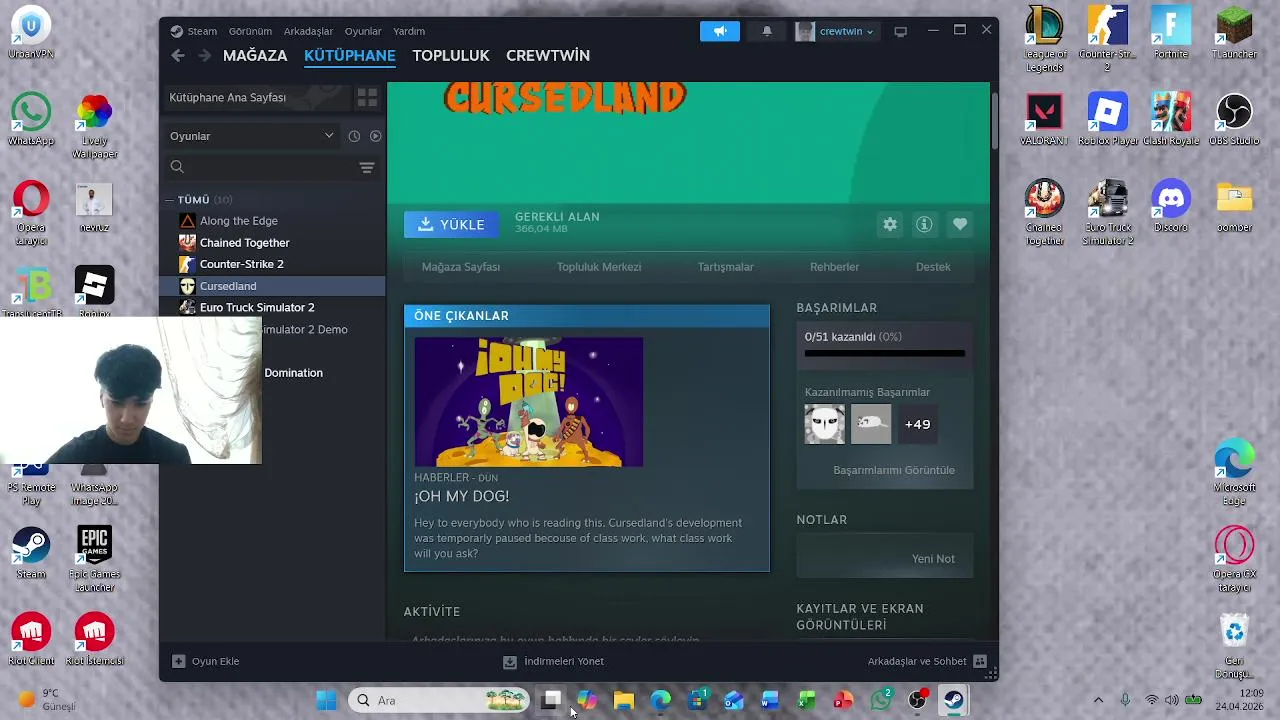Sort library by recent activity clock icon

[354, 136]
